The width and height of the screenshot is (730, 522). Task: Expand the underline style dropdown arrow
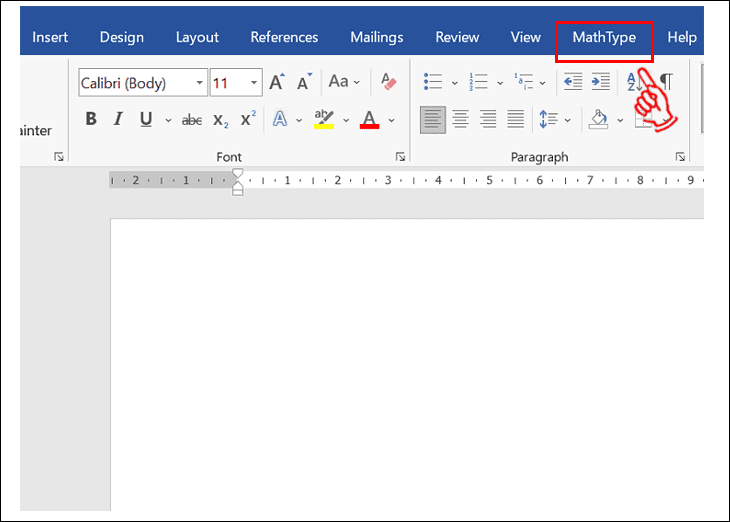click(168, 121)
